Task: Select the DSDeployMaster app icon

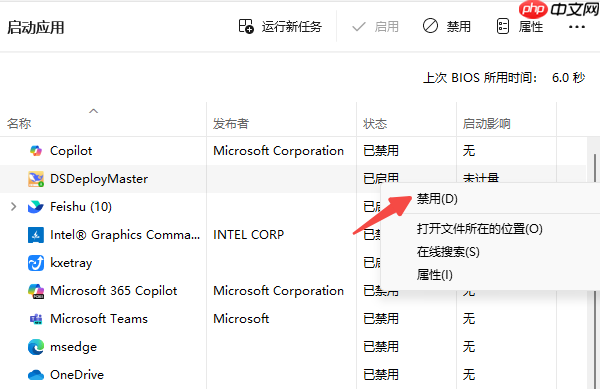Action: (36, 179)
